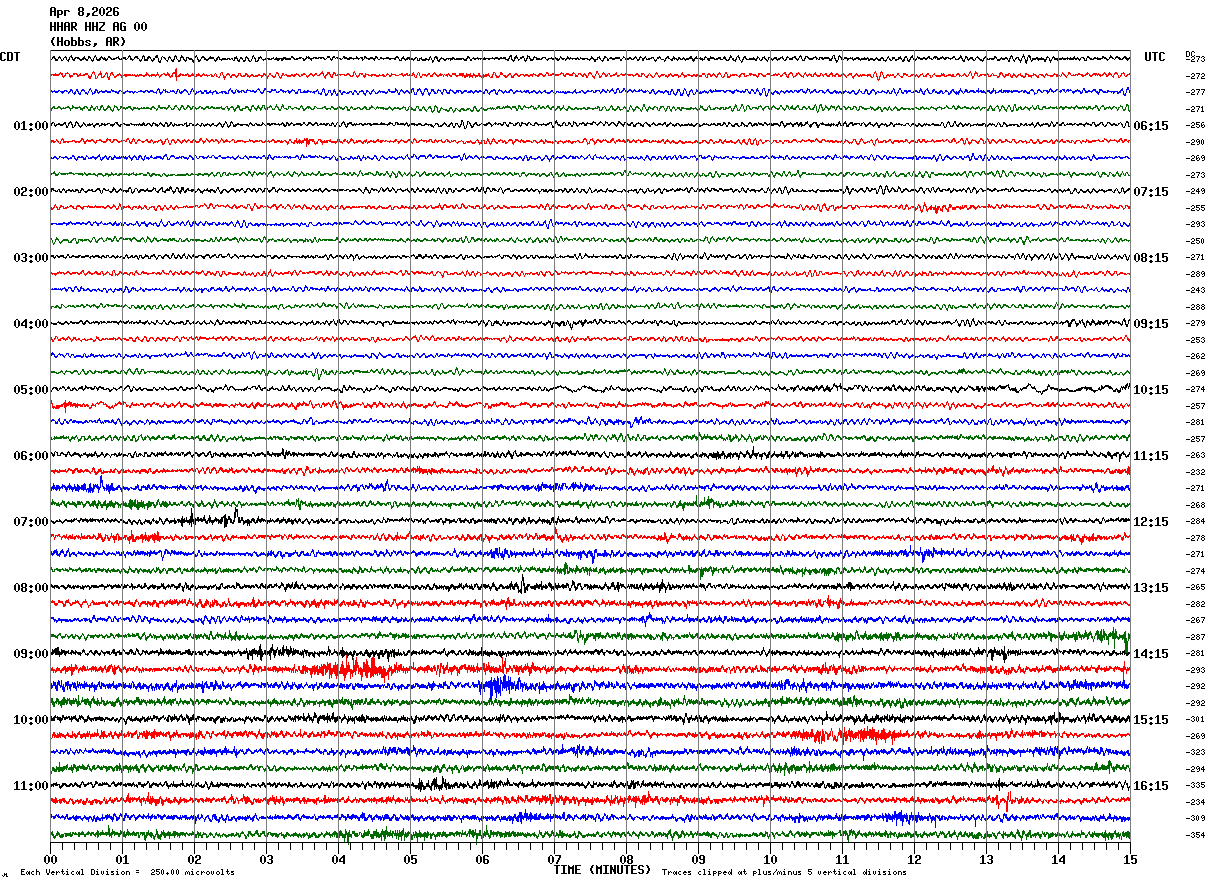The height and width of the screenshot is (886, 1210).
Task: Click the date text 'Apr 8,2026'
Action: [x=84, y=12]
